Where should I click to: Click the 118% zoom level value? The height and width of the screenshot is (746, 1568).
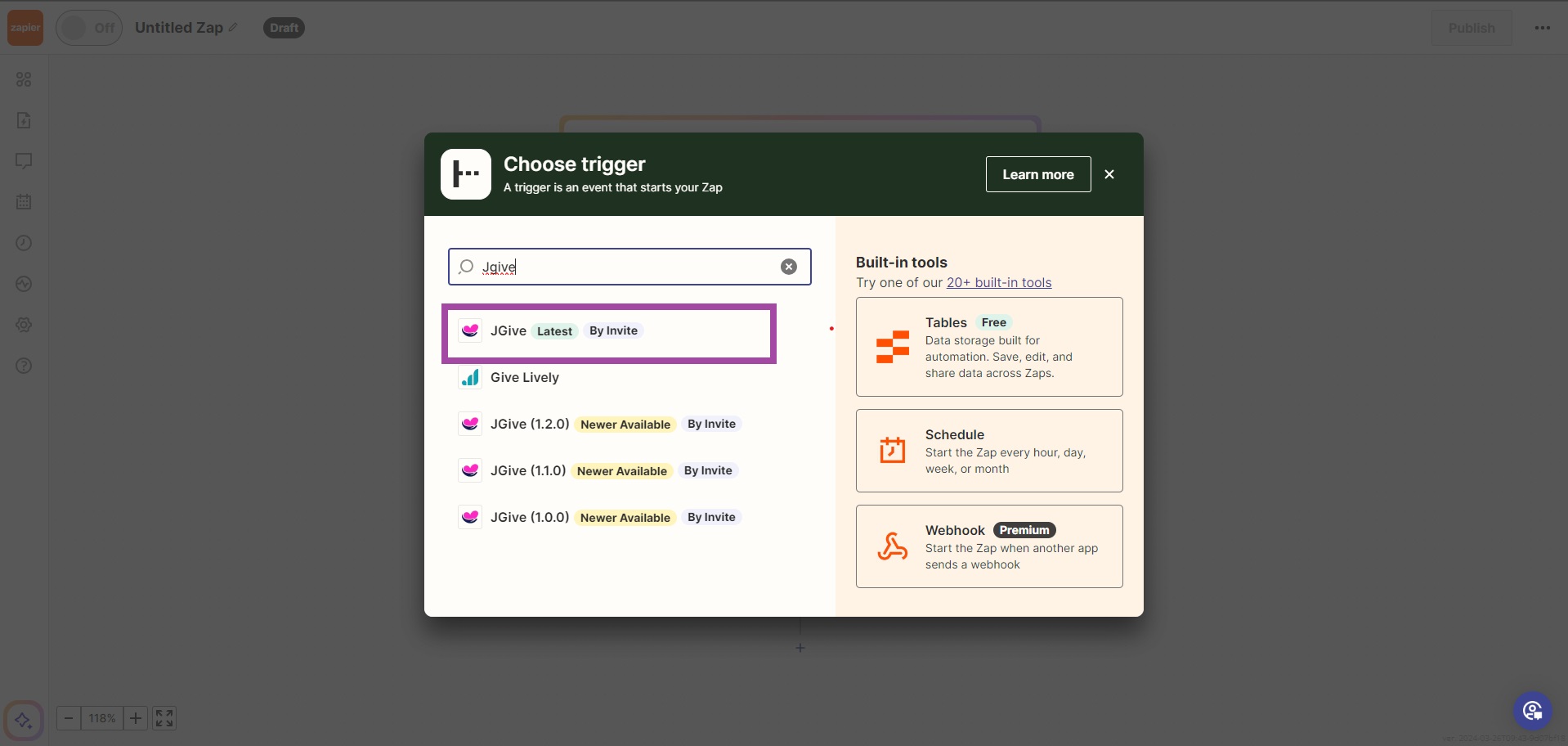pyautogui.click(x=102, y=718)
